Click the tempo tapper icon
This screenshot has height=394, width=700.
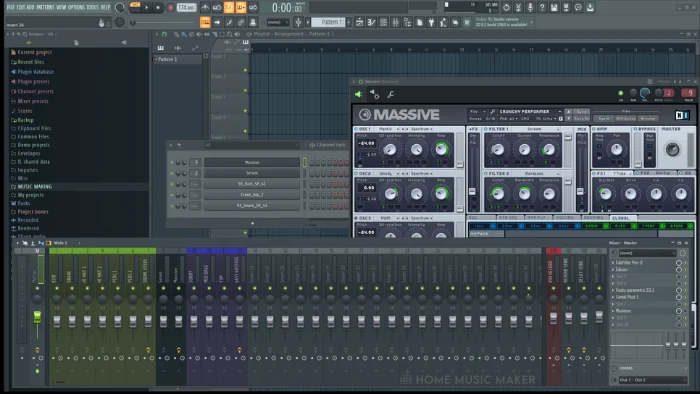click(443, 22)
